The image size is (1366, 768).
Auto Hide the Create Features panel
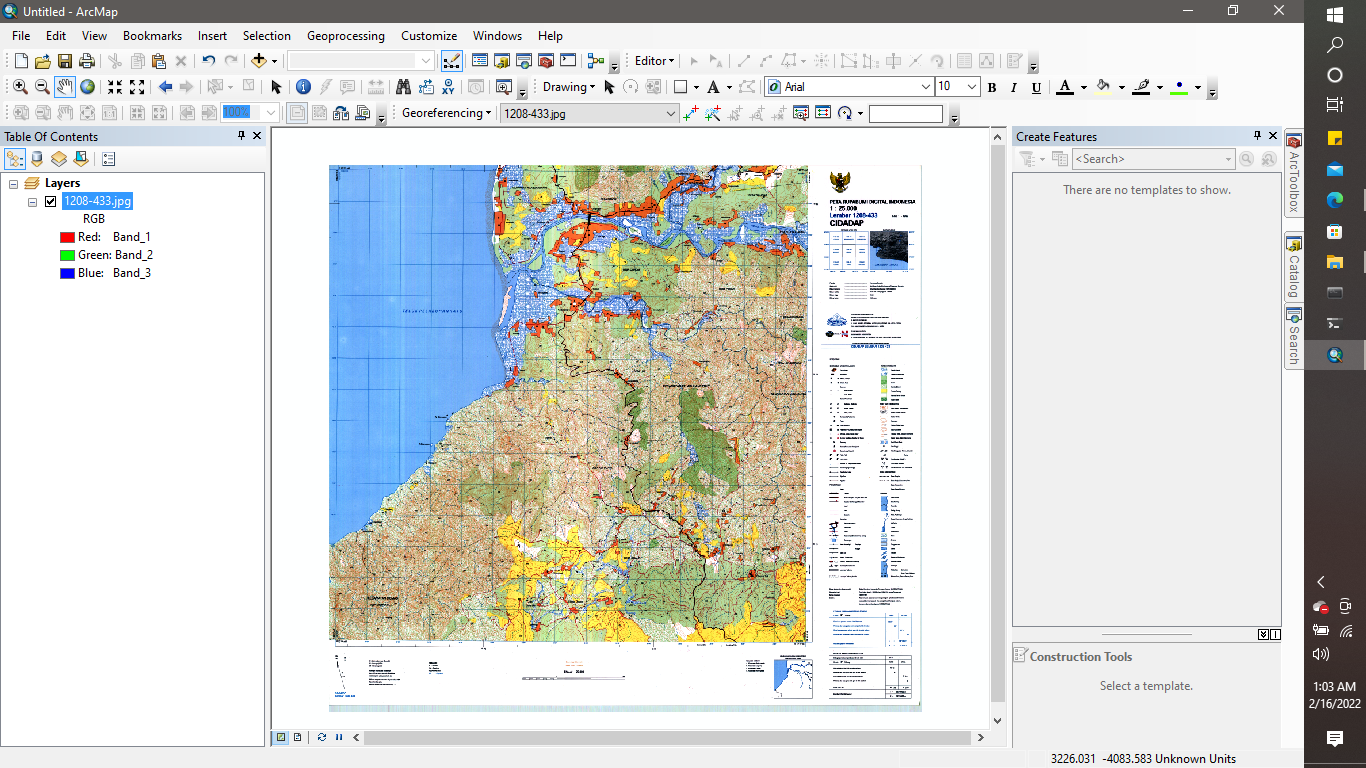coord(1258,136)
